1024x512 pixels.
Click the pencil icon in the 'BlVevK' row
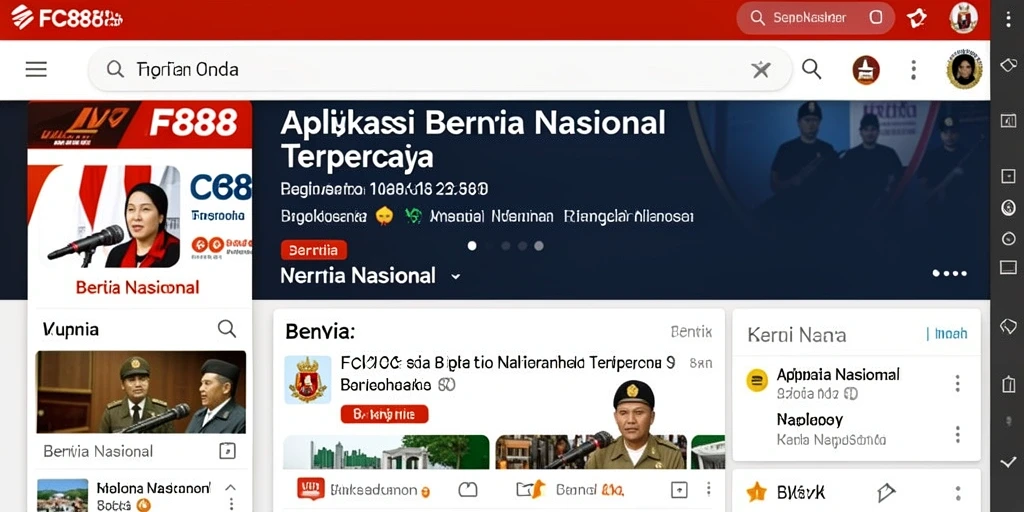tap(886, 492)
